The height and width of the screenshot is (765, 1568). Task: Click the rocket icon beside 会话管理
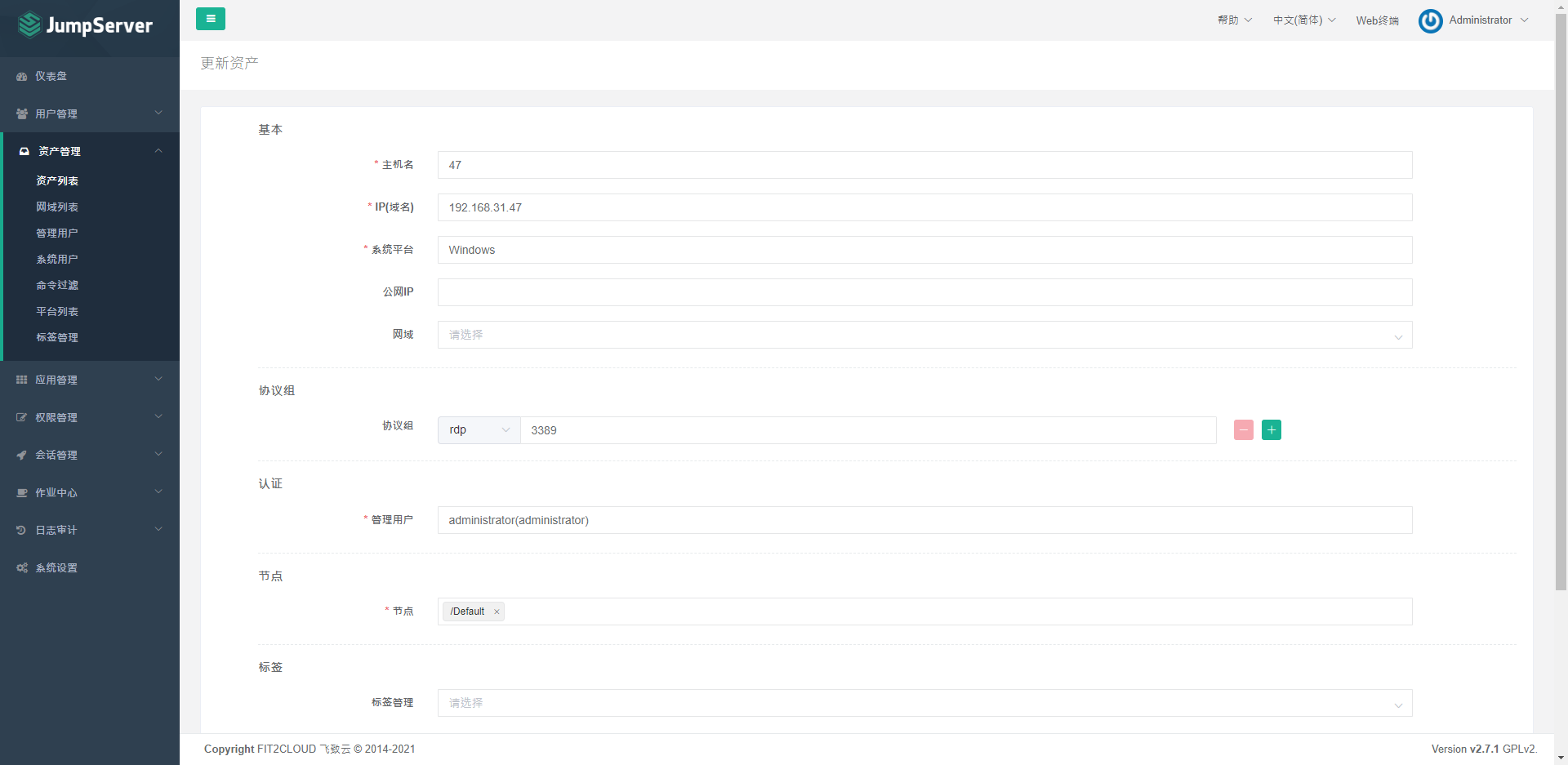pos(22,456)
